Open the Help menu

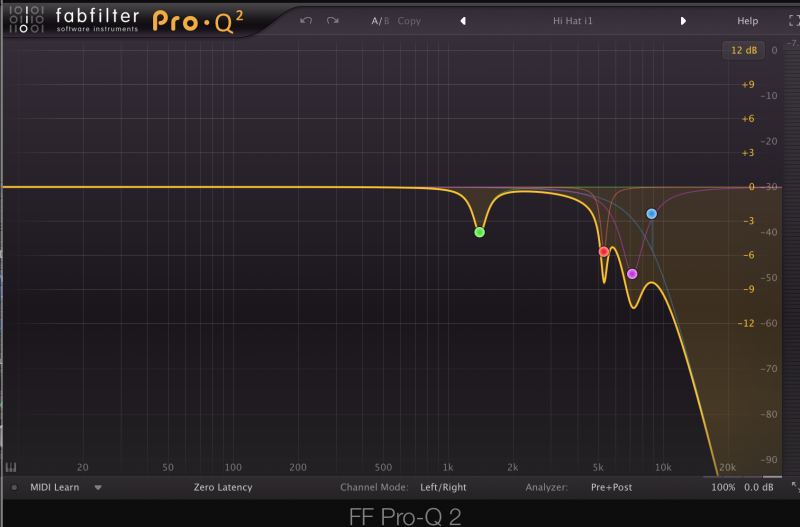point(747,21)
